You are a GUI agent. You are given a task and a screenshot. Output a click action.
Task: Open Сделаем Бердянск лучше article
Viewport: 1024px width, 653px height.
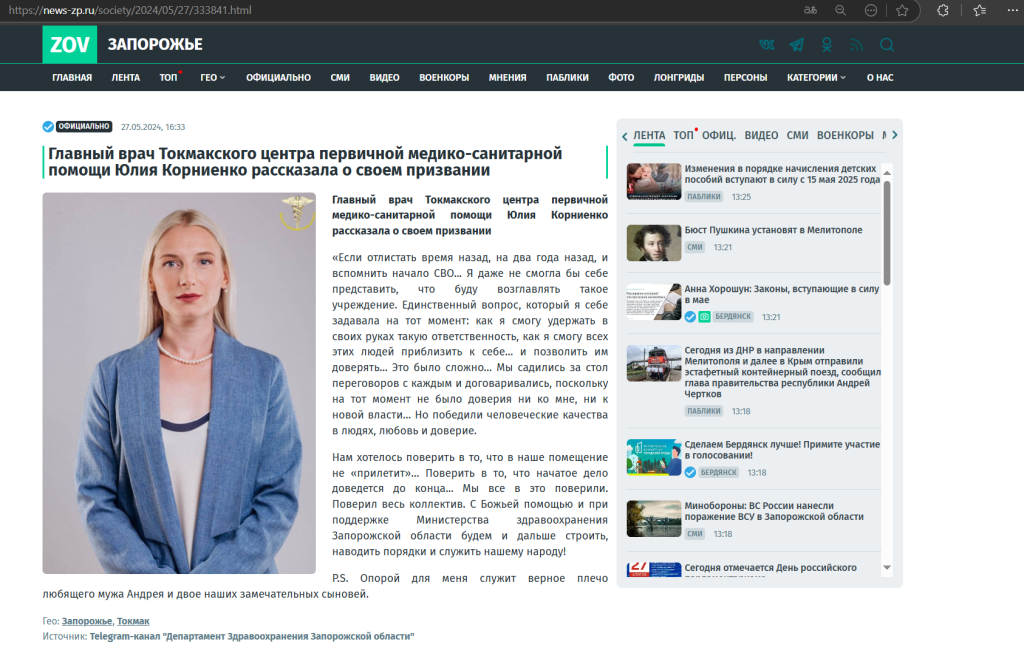pyautogui.click(x=782, y=450)
